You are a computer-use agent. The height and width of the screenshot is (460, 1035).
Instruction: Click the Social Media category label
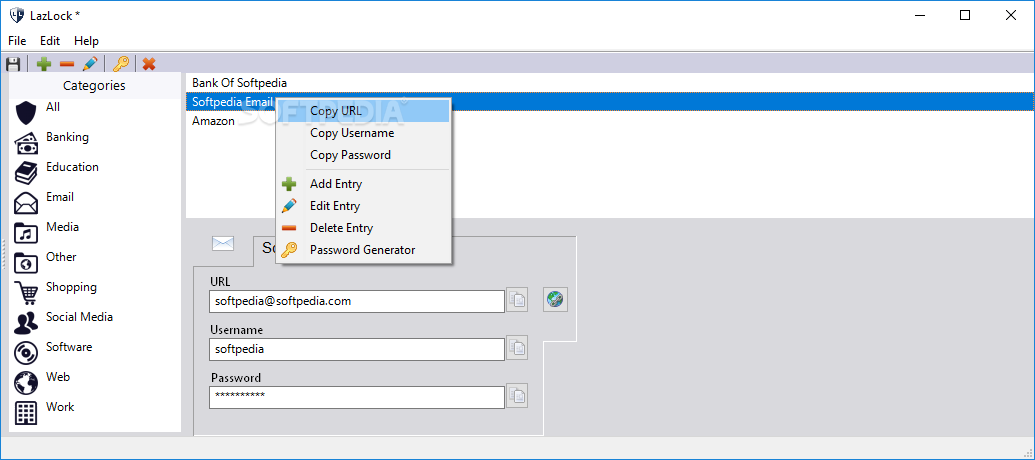click(x=79, y=317)
